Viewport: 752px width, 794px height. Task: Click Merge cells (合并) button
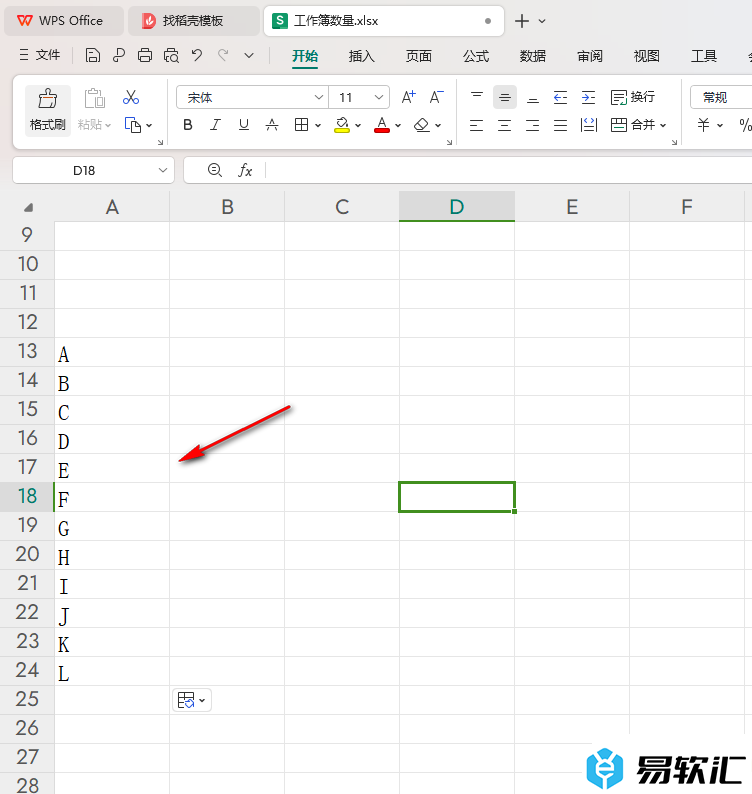click(633, 125)
